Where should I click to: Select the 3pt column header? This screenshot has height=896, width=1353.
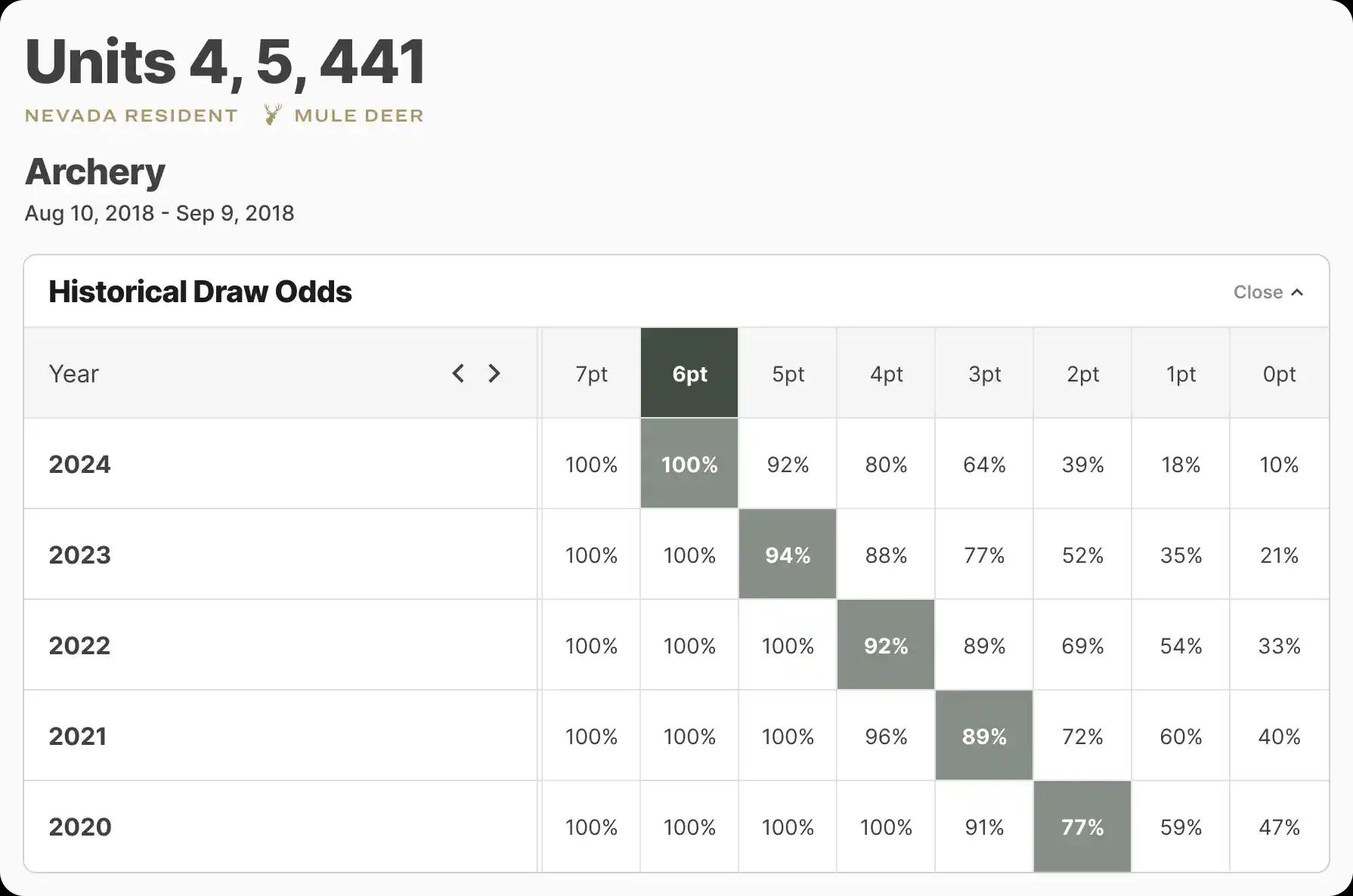tap(984, 374)
